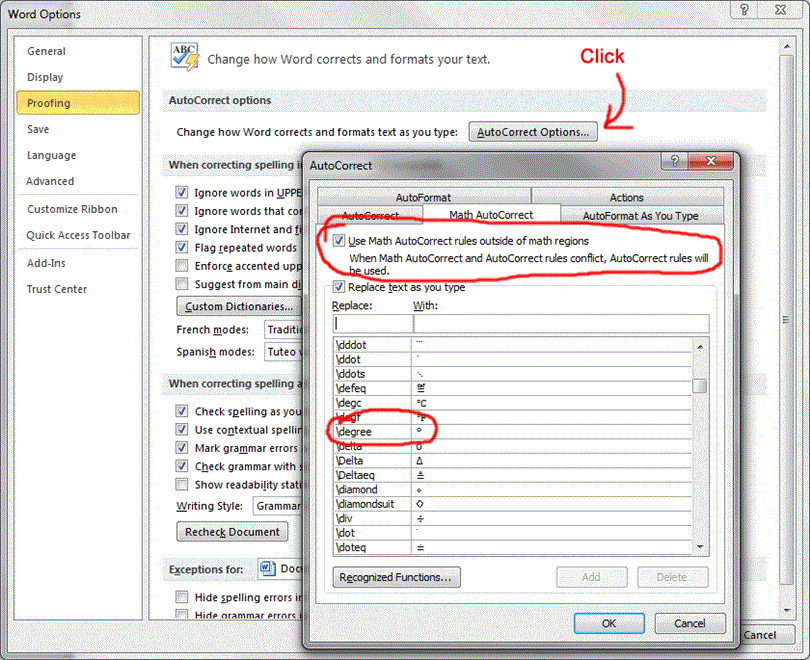
Task: Open the Spanish modes dropdown
Action: point(284,352)
